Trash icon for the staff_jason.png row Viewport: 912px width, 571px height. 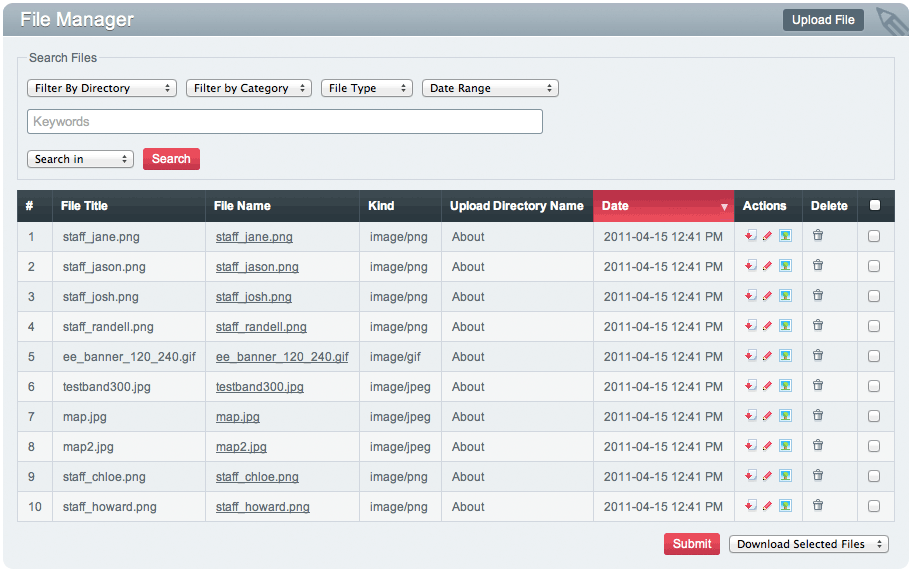coord(818,265)
